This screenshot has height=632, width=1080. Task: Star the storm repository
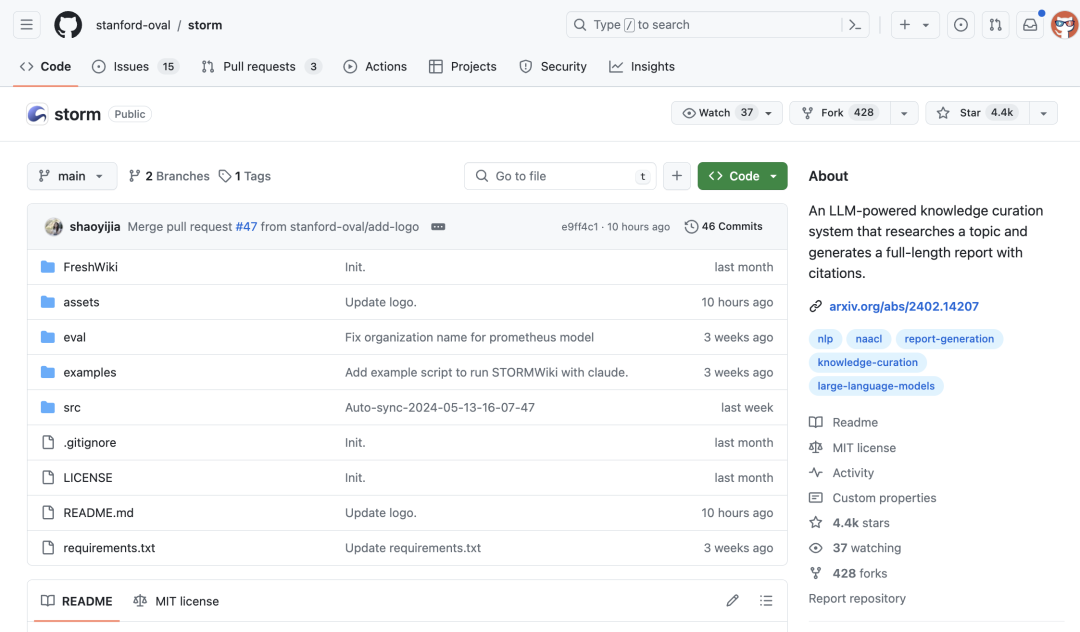[977, 113]
